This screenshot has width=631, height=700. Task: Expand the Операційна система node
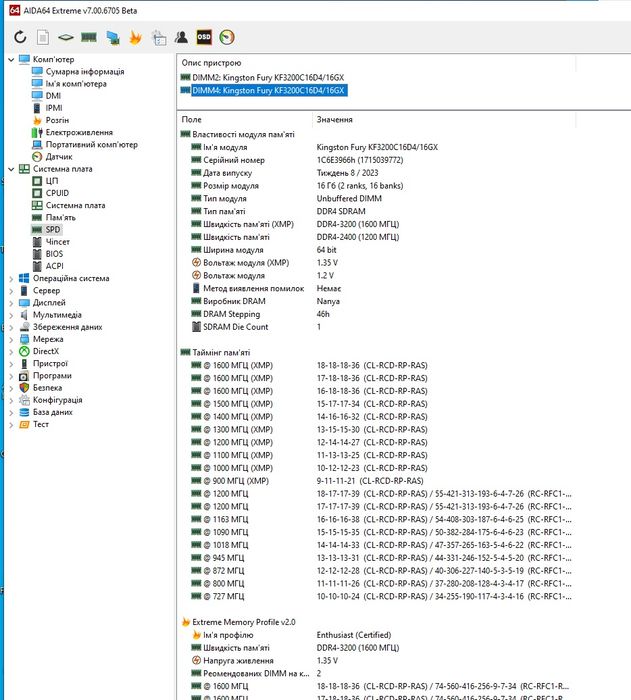pyautogui.click(x=11, y=279)
